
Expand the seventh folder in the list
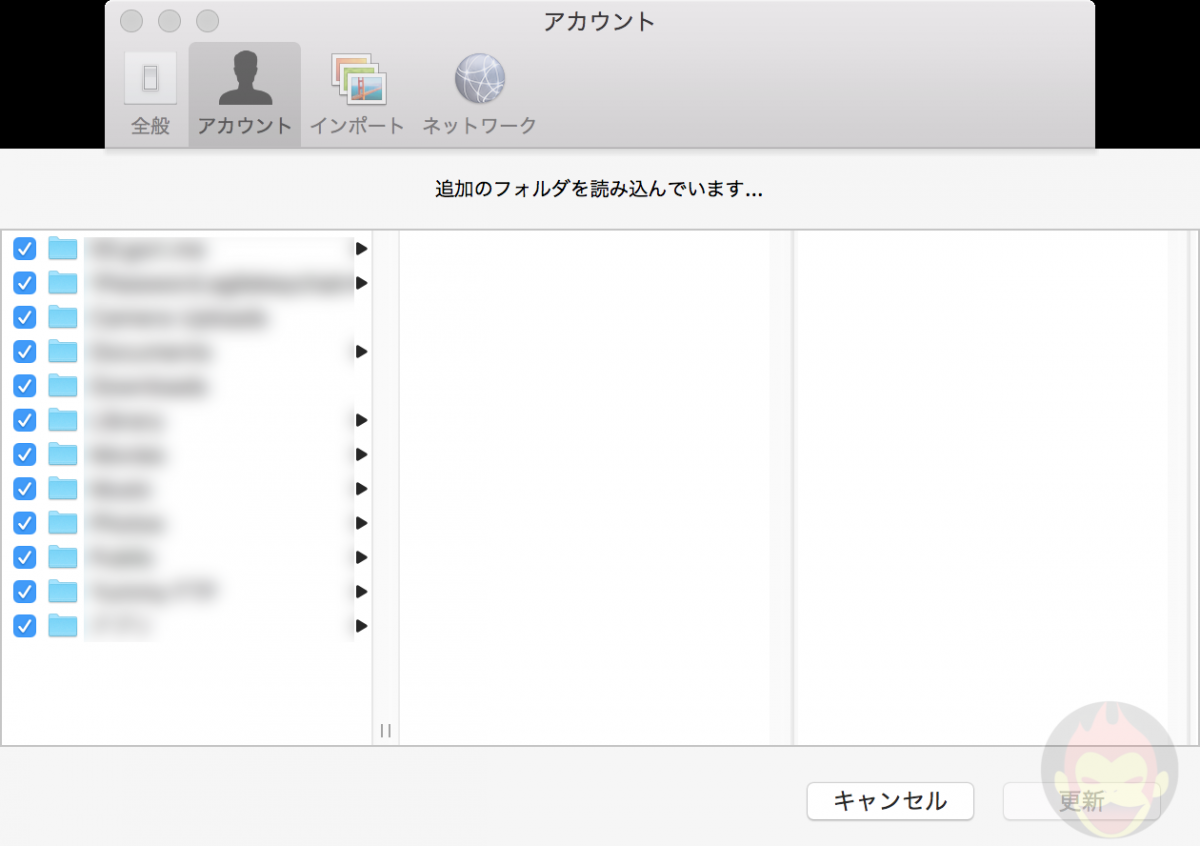(360, 454)
